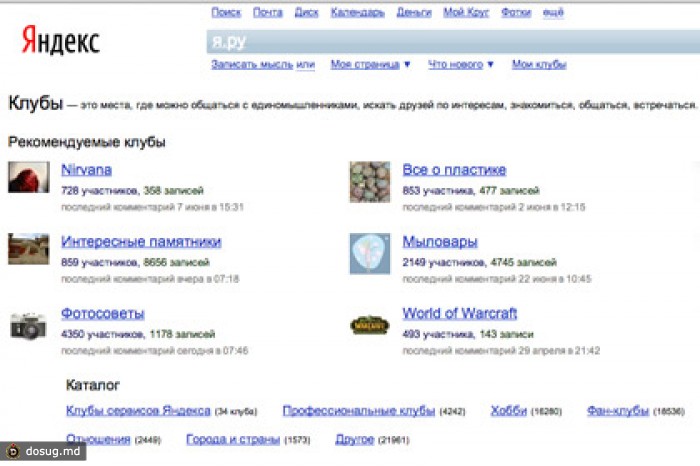Screen dimensions: 700x466
Task: Browse the Профессиональные клубы catalog category
Action: (358, 411)
